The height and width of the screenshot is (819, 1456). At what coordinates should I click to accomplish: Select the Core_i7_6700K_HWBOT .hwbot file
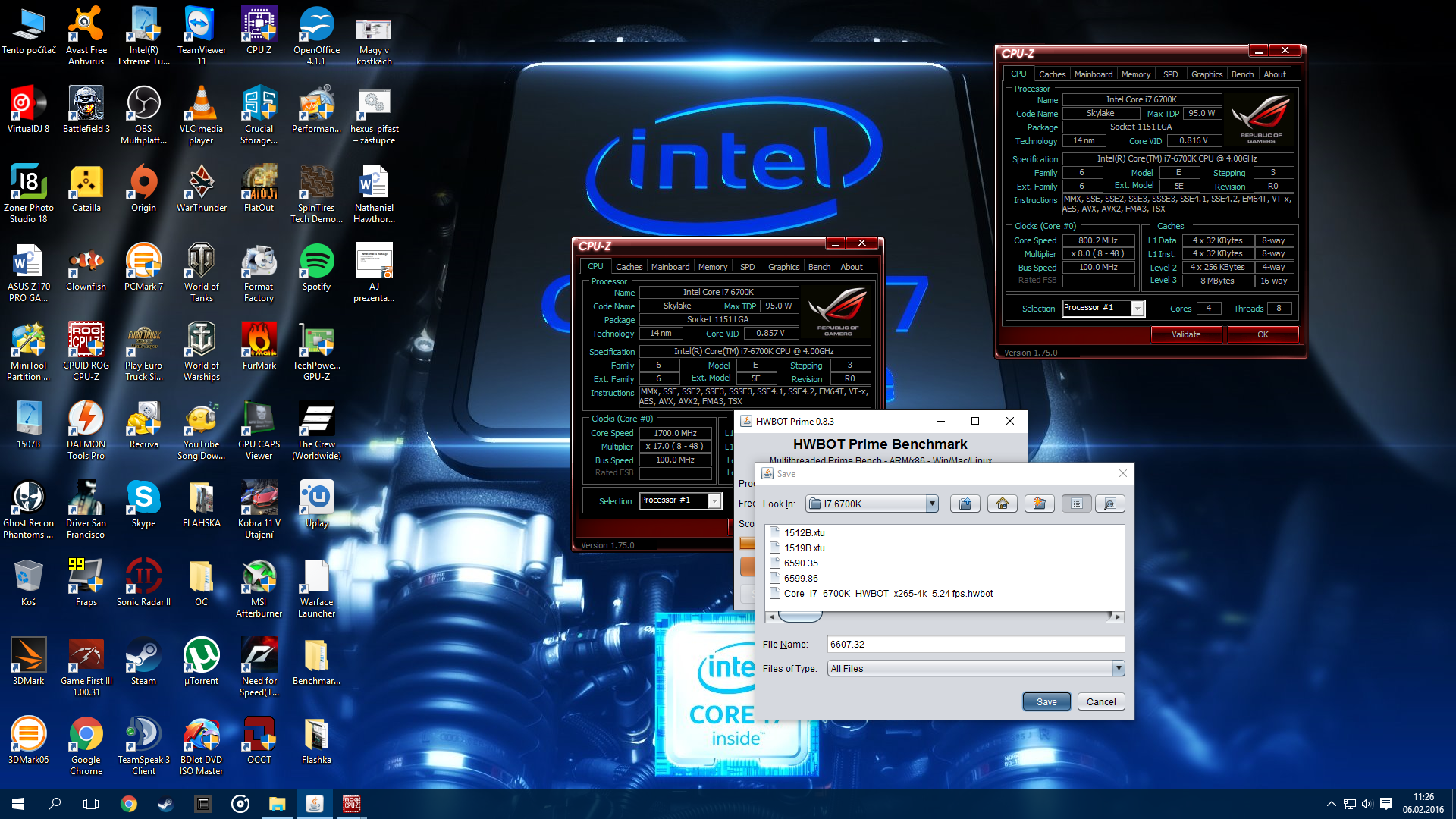(x=881, y=593)
